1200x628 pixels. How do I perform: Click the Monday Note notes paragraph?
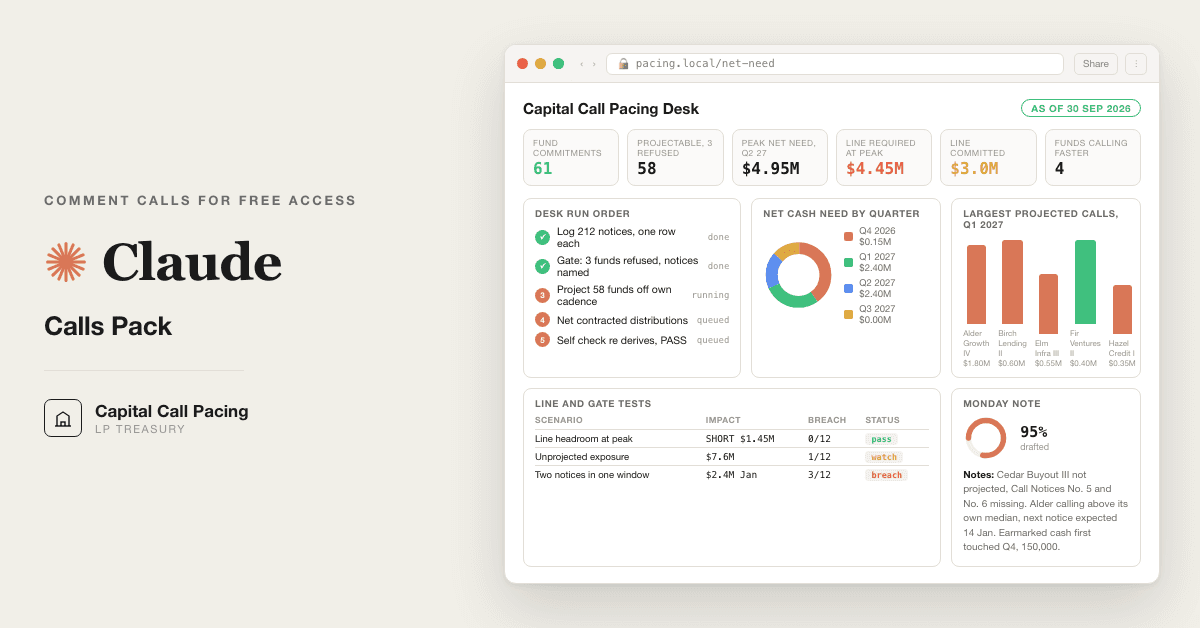click(1046, 510)
